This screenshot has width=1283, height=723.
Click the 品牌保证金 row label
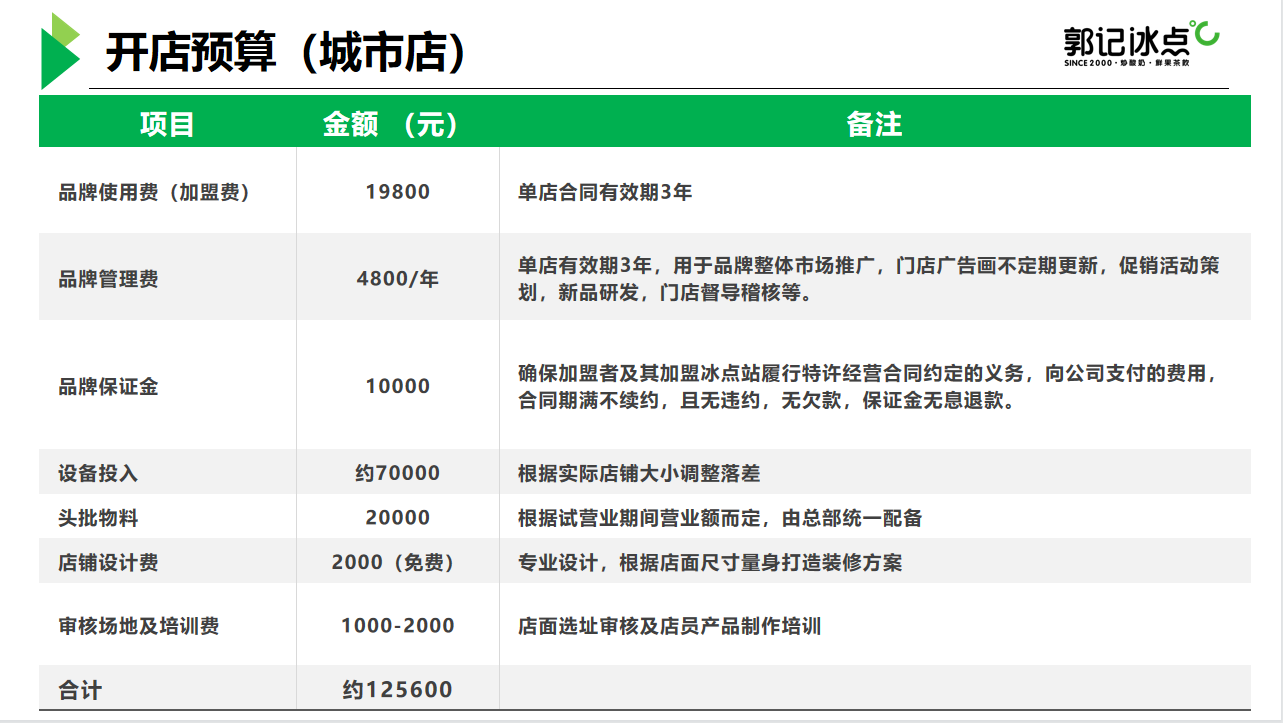(x=108, y=387)
